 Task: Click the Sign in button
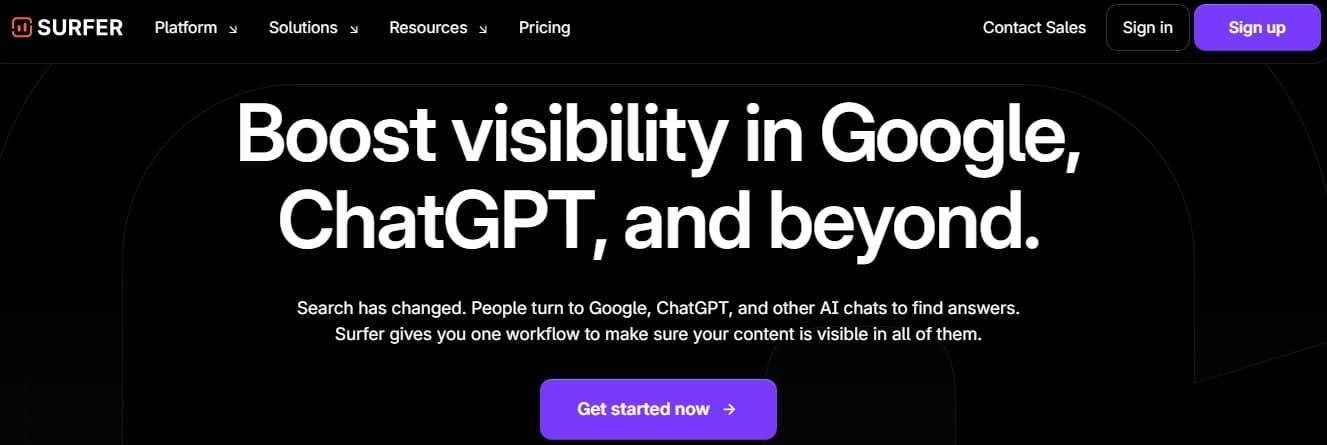pyautogui.click(x=1147, y=28)
